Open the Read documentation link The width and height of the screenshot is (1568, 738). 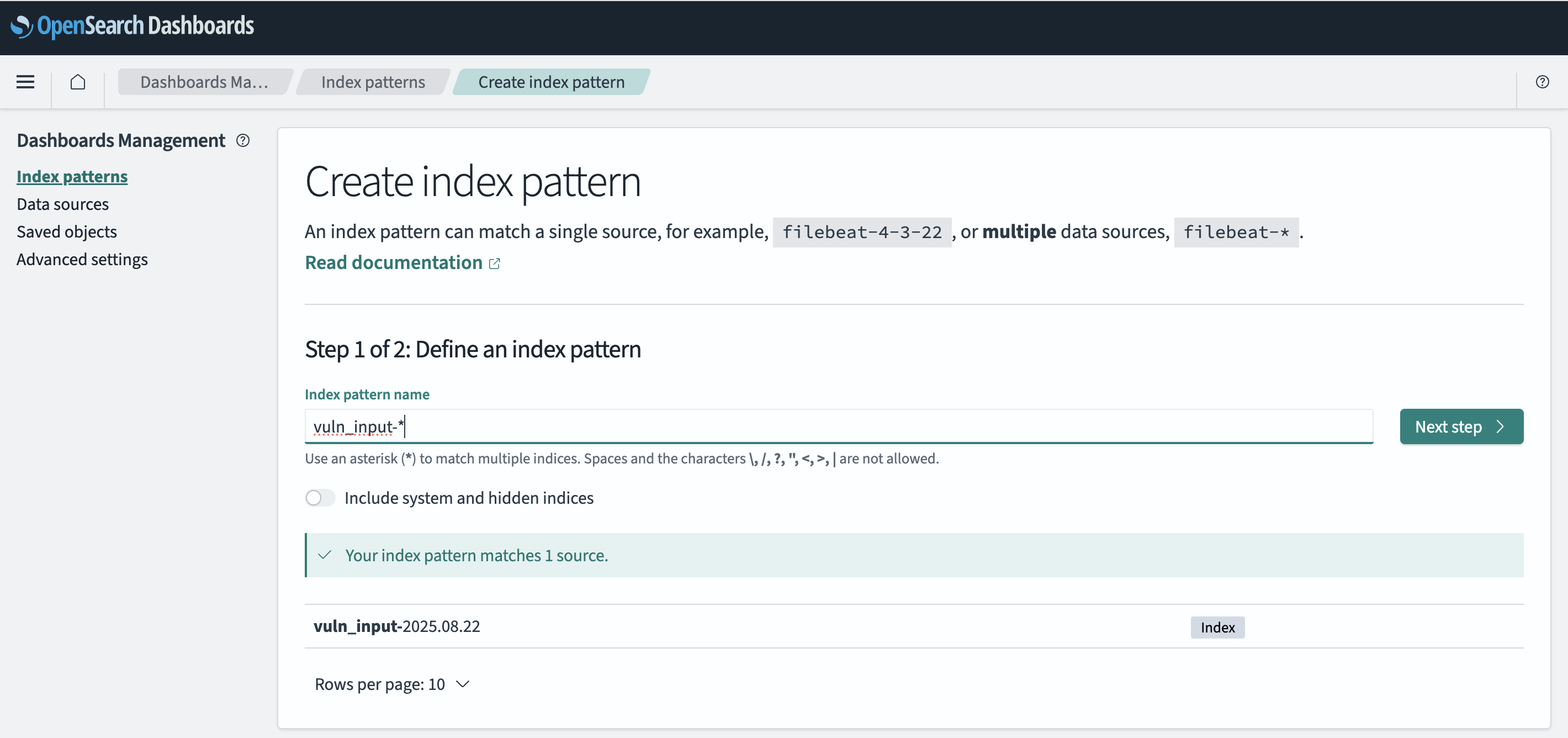coord(393,262)
